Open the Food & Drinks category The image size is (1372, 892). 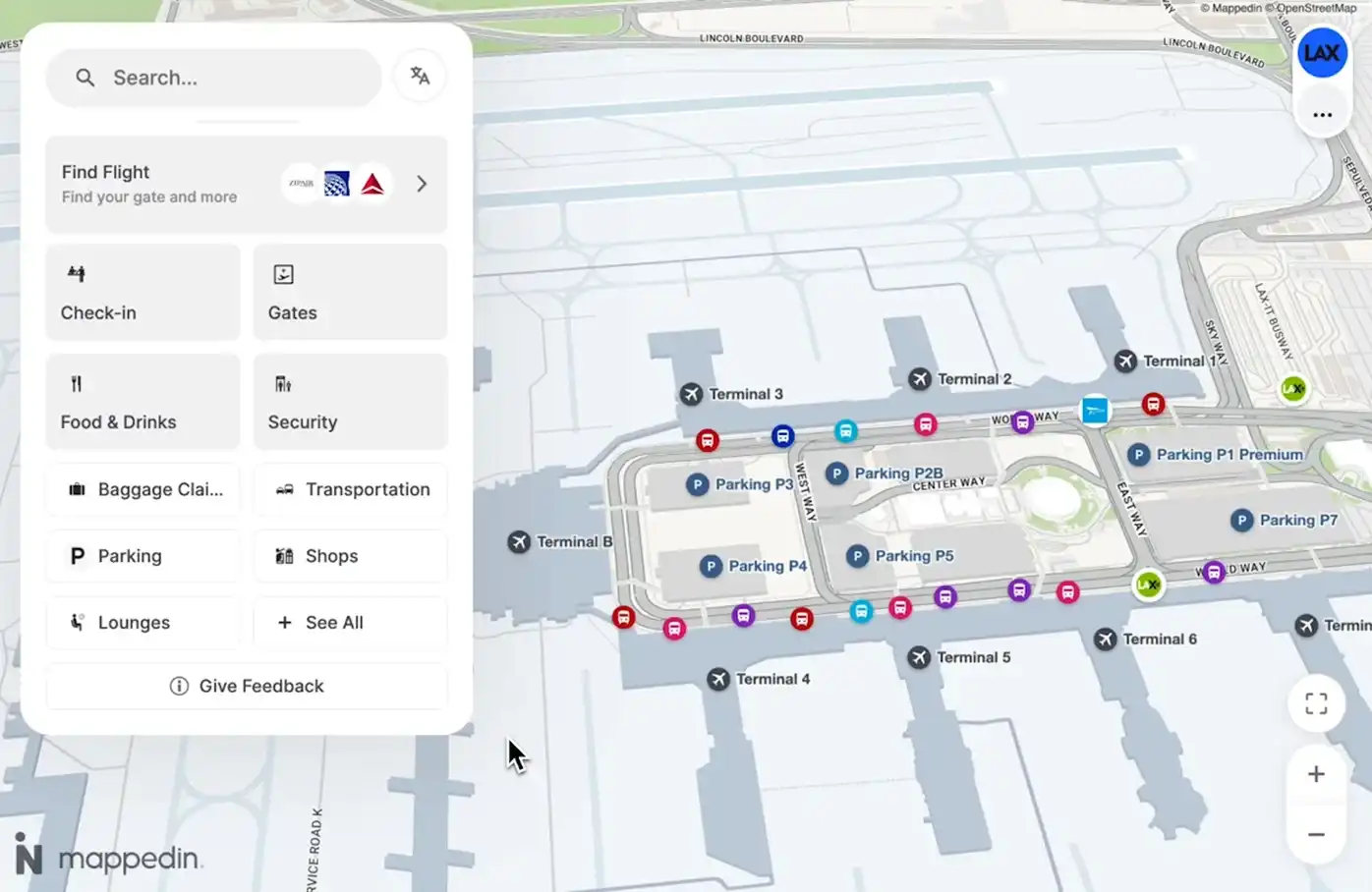pyautogui.click(x=143, y=402)
